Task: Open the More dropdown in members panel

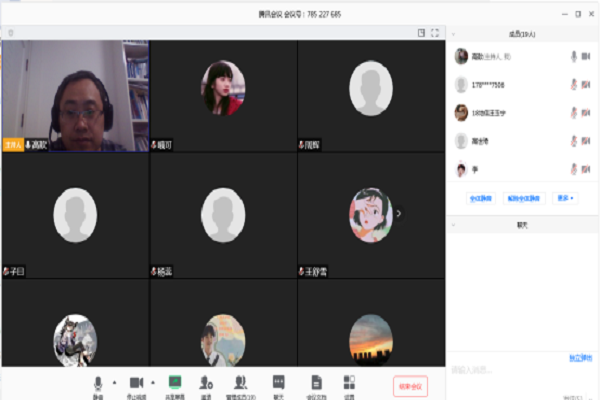Action: pyautogui.click(x=566, y=198)
